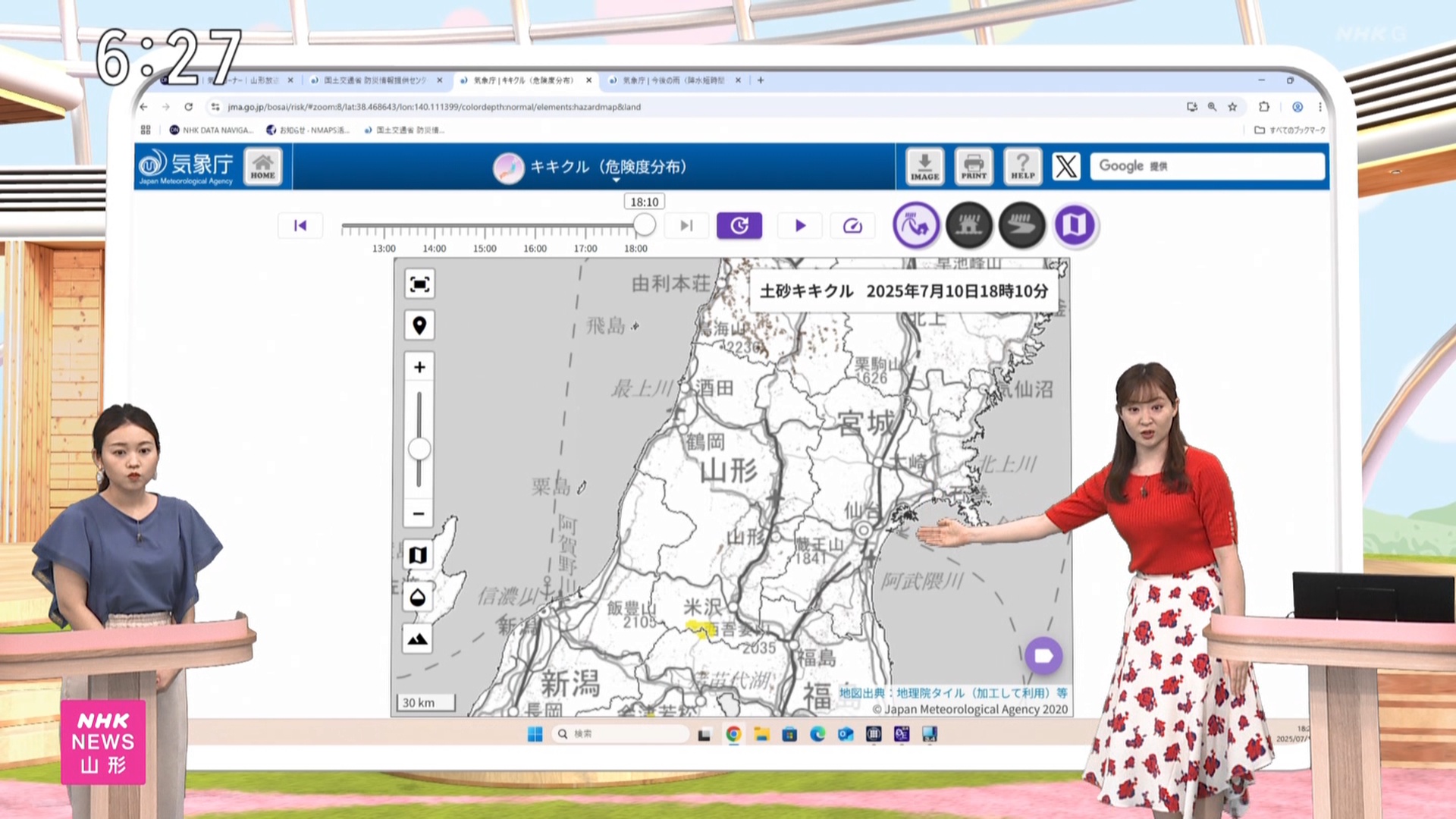
Task: Download map using IMAGE button
Action: 924,166
